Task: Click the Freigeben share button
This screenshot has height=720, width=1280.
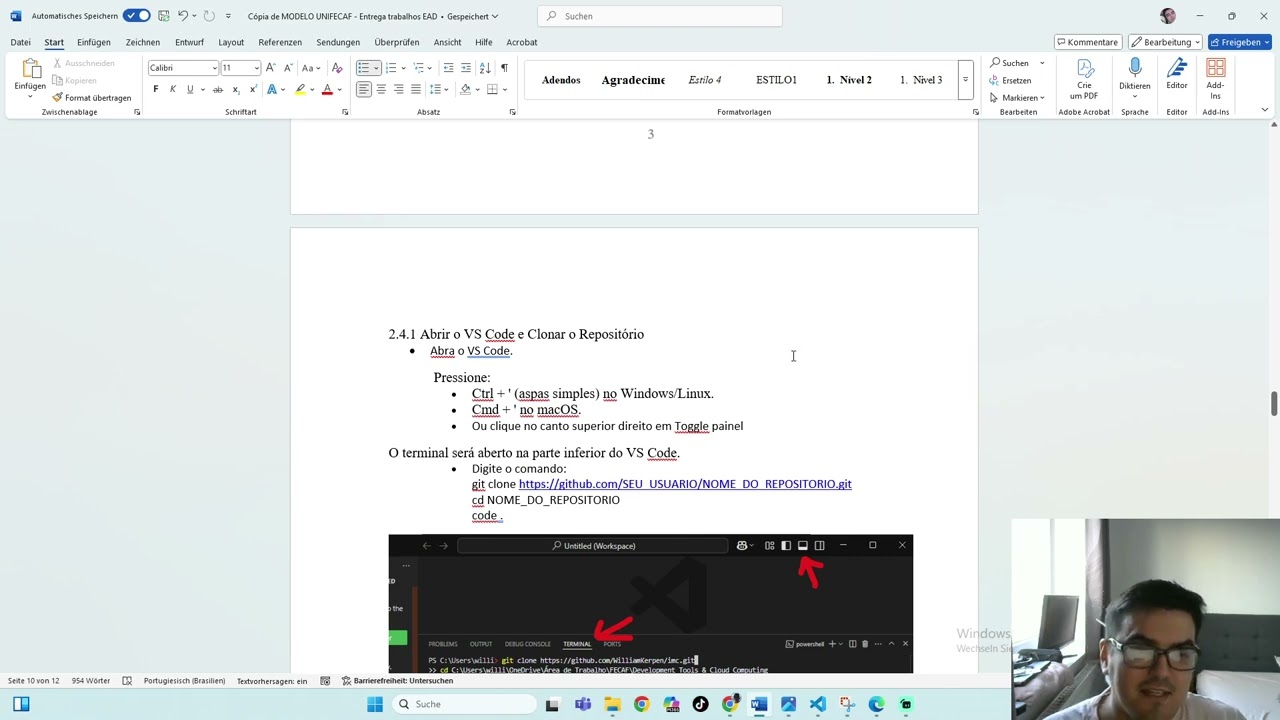Action: (x=1239, y=42)
